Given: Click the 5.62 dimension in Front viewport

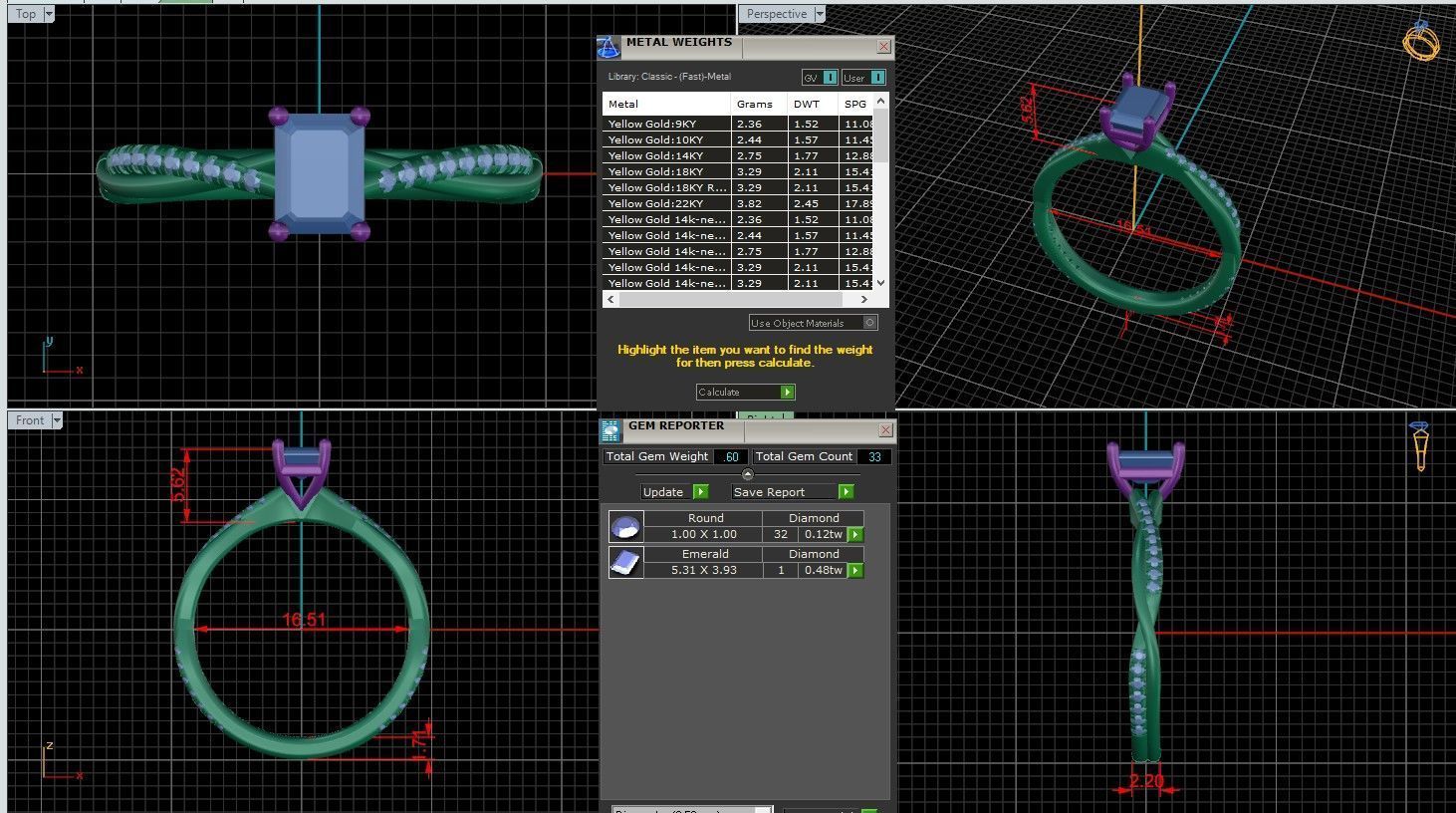Looking at the screenshot, I should click(180, 485).
